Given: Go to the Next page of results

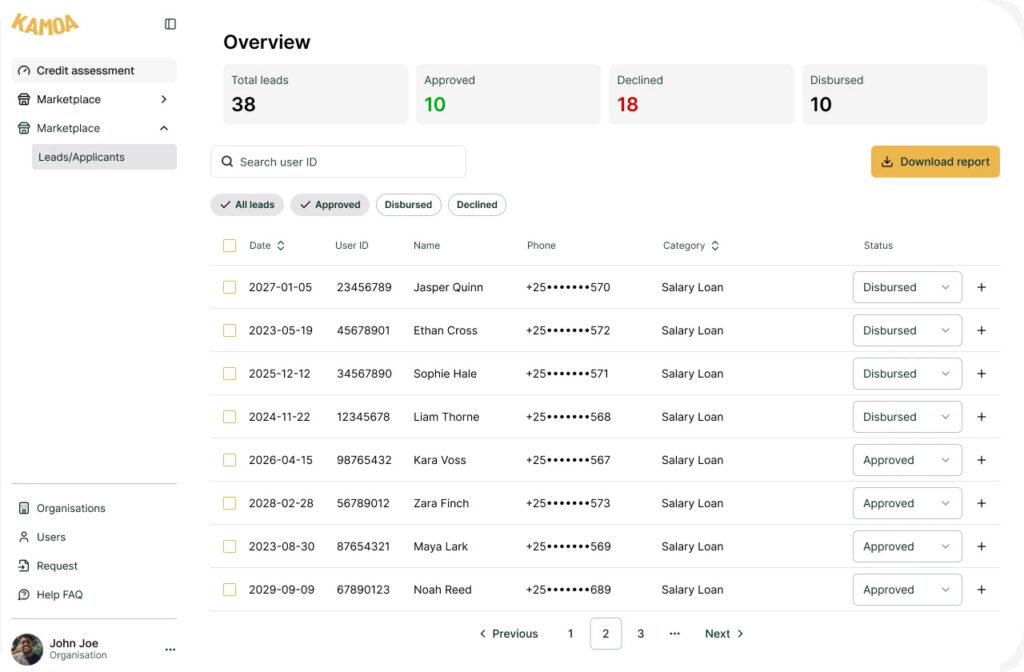Looking at the screenshot, I should pyautogui.click(x=724, y=634).
